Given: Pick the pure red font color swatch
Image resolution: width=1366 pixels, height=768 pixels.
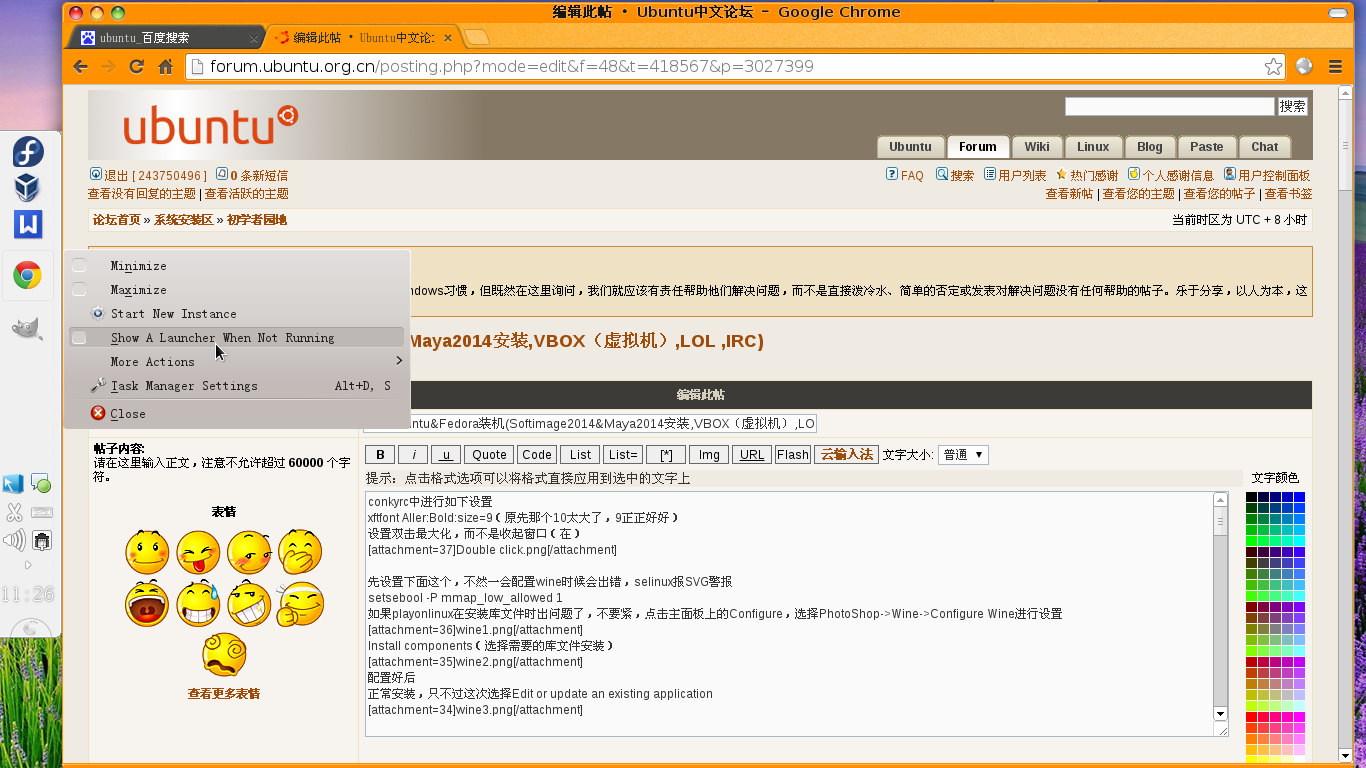Looking at the screenshot, I should tap(1251, 716).
